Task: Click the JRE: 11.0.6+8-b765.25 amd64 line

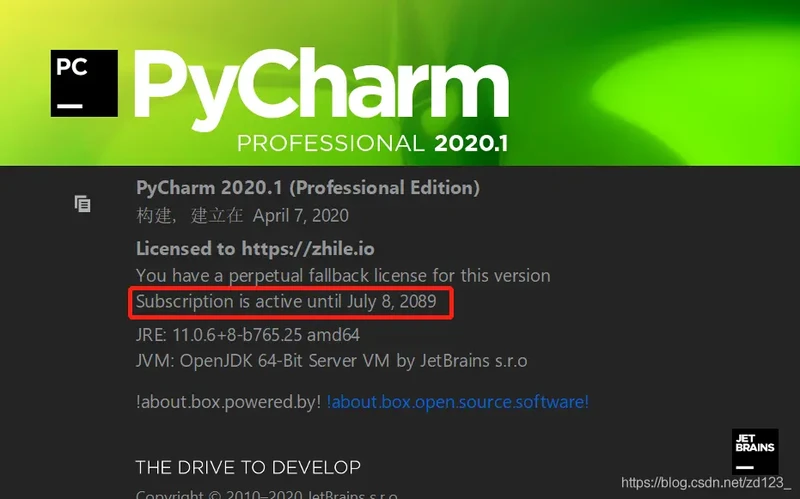Action: (x=247, y=335)
